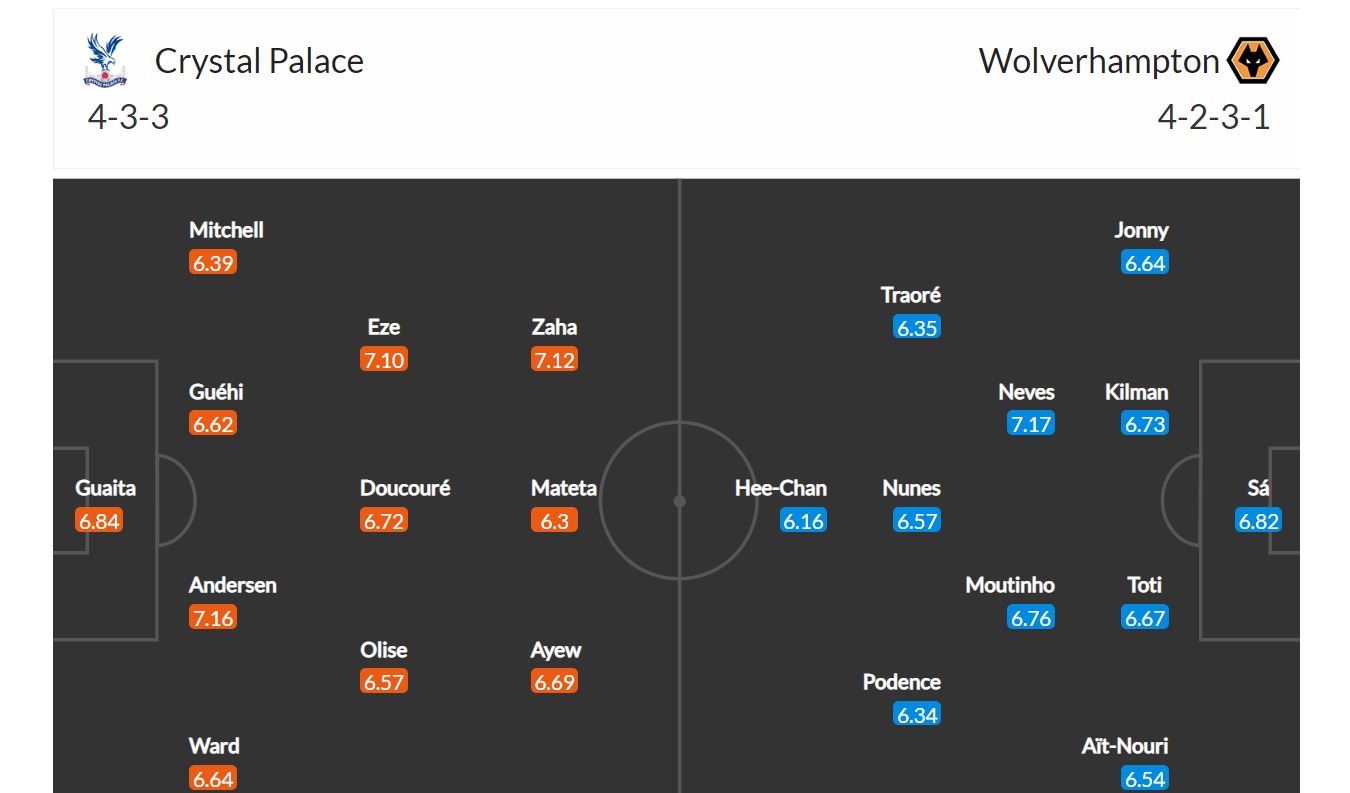
Task: Click Mateta's 6.3 rating badge
Action: click(553, 521)
